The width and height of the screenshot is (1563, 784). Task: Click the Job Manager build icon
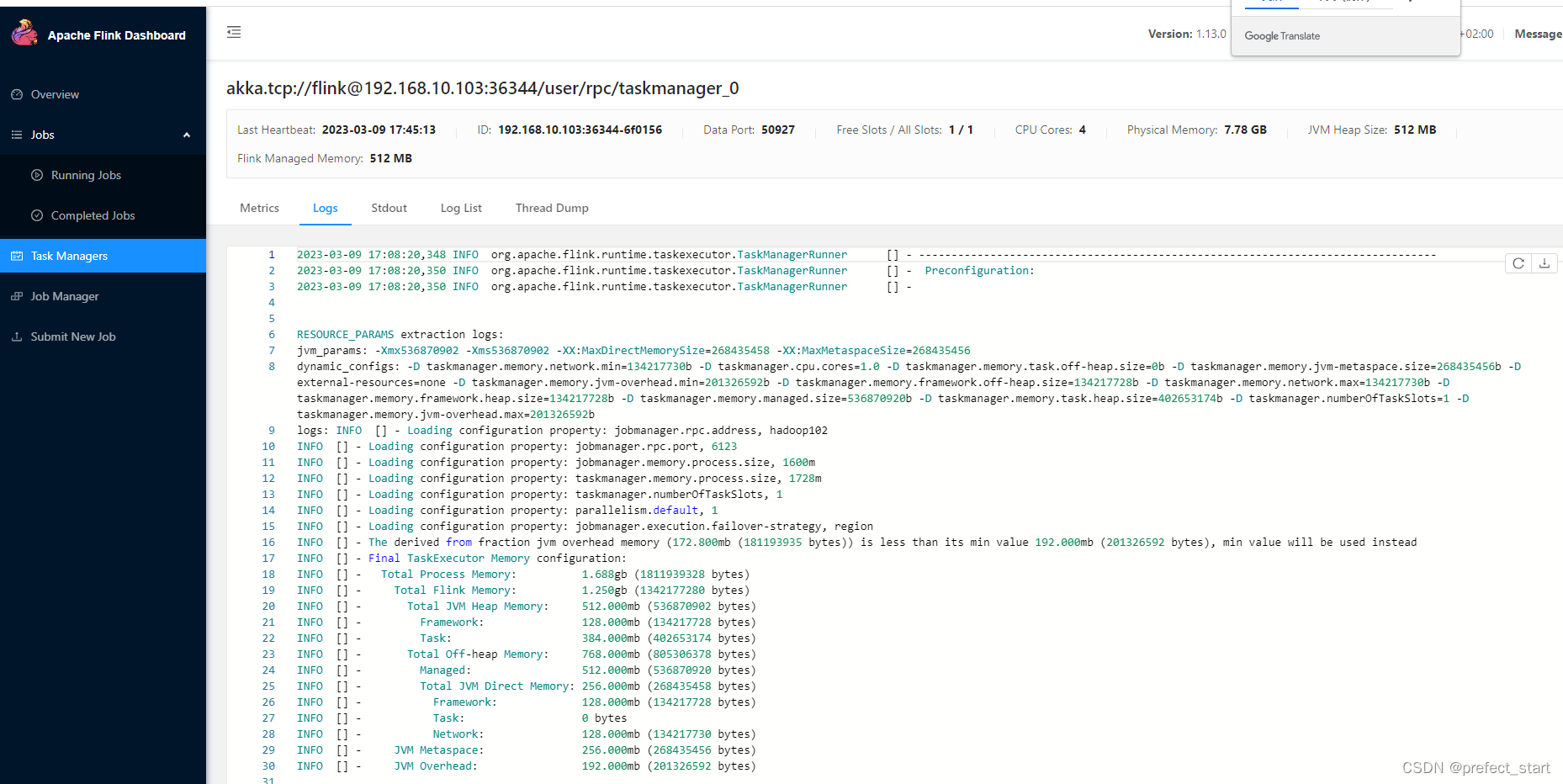click(x=17, y=296)
